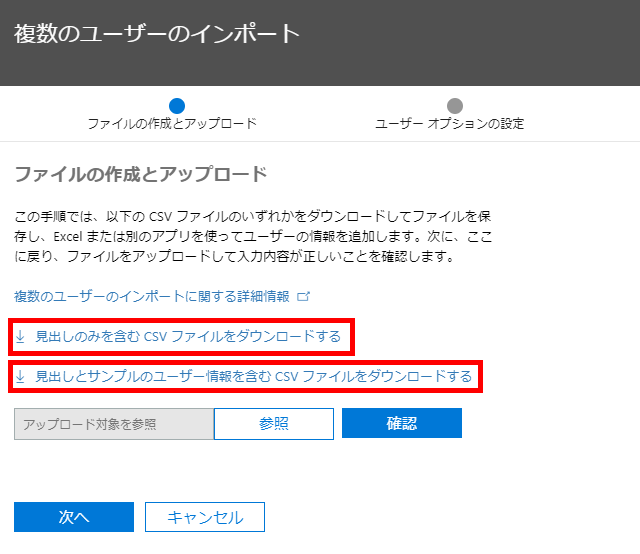Screen dimensions: 640x554
Task: Proceed with the 次へ button
Action: point(74,517)
